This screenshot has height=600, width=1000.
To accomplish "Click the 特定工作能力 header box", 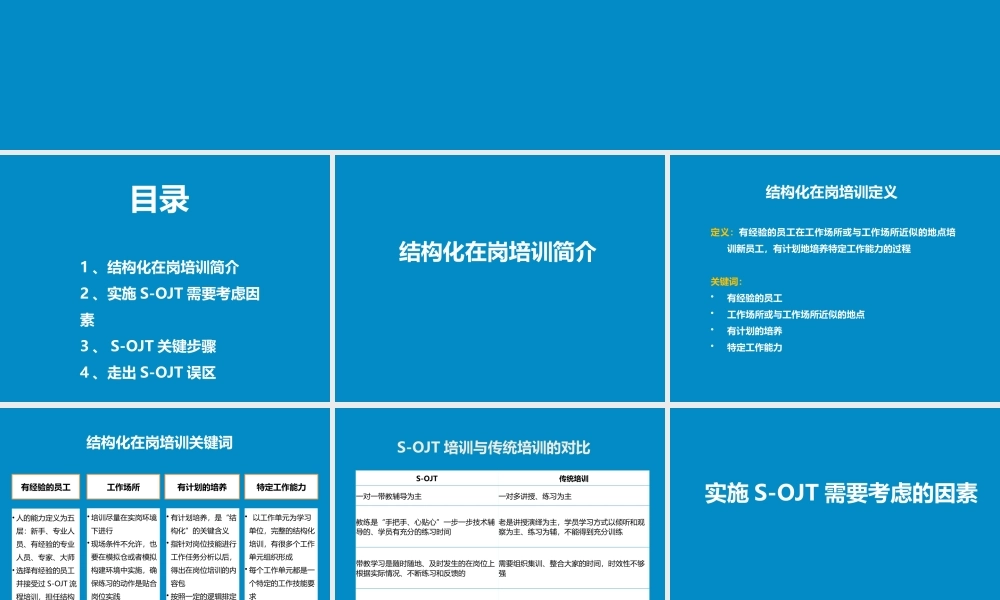I will pos(281,487).
